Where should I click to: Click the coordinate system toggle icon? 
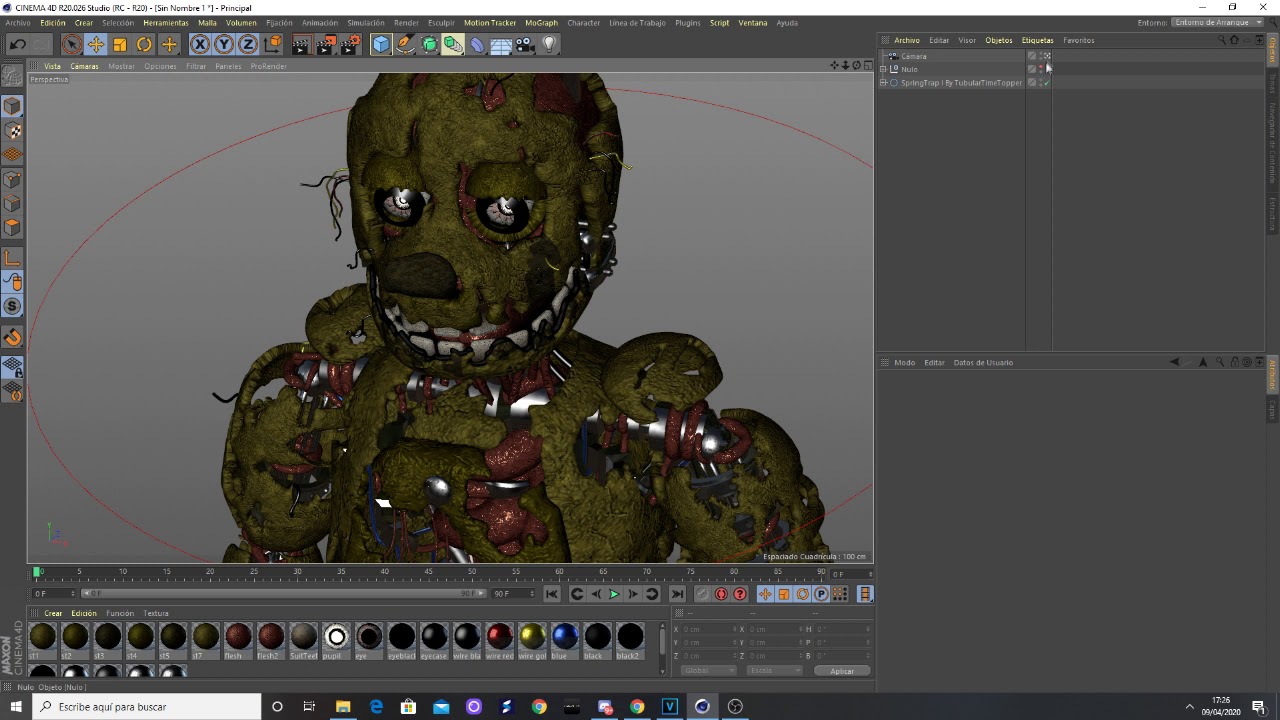click(273, 44)
